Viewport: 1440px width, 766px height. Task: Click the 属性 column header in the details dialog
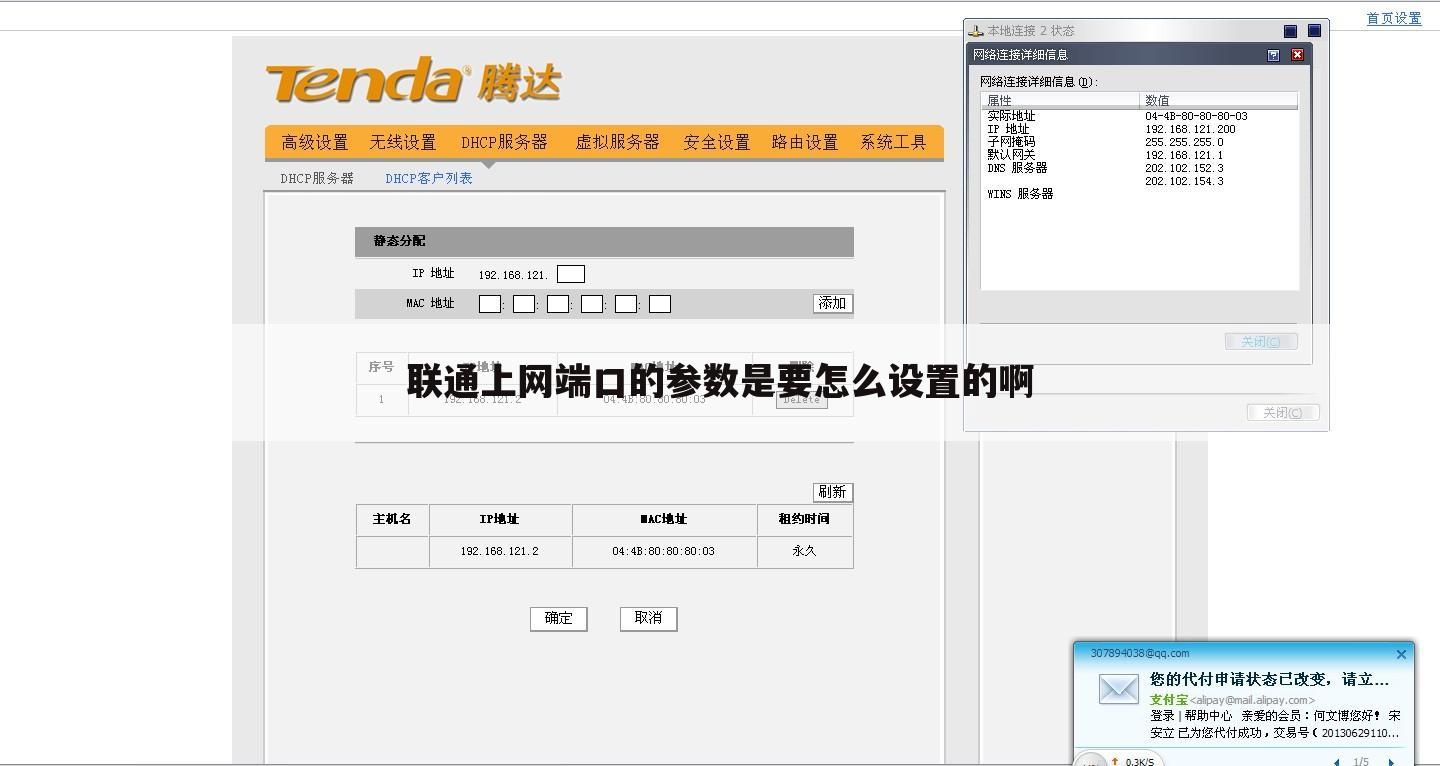click(x=1060, y=100)
